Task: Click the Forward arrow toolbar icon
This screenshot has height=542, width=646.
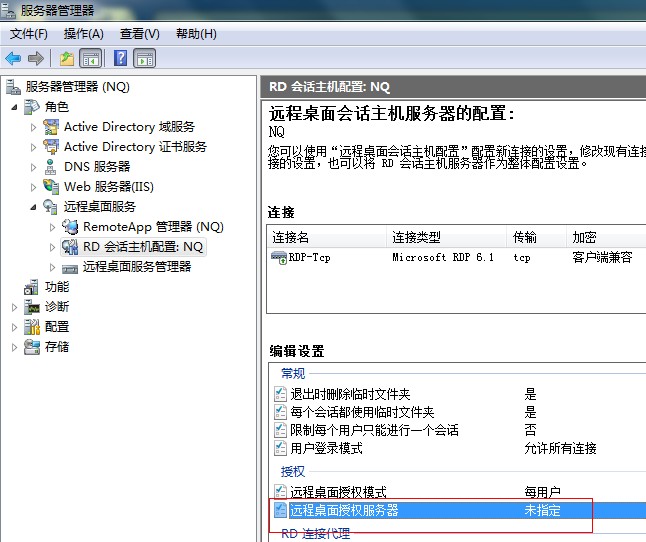Action: click(36, 58)
